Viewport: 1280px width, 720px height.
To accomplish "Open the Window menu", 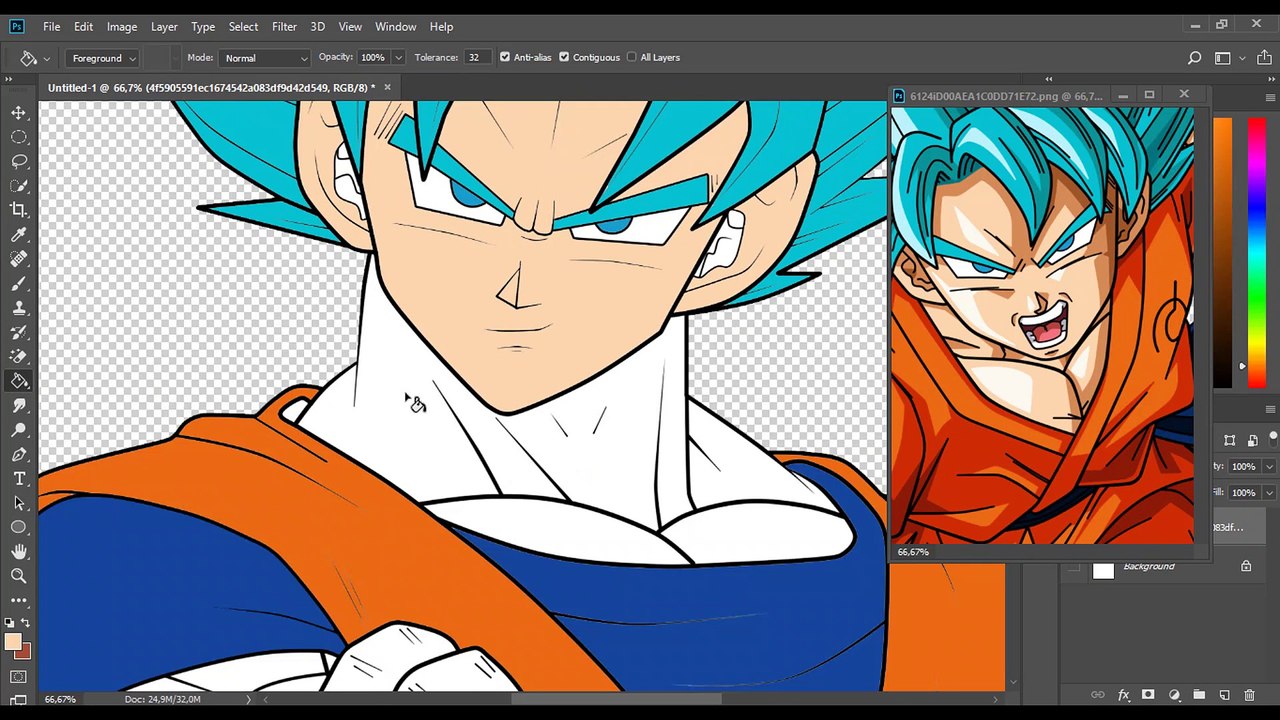I will pos(396,27).
